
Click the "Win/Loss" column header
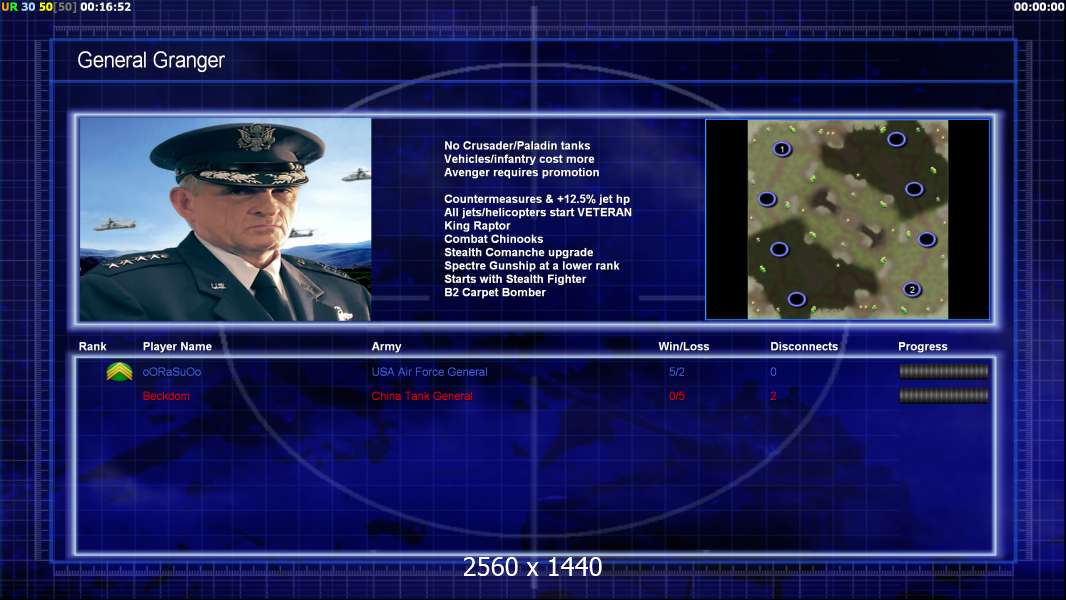683,347
